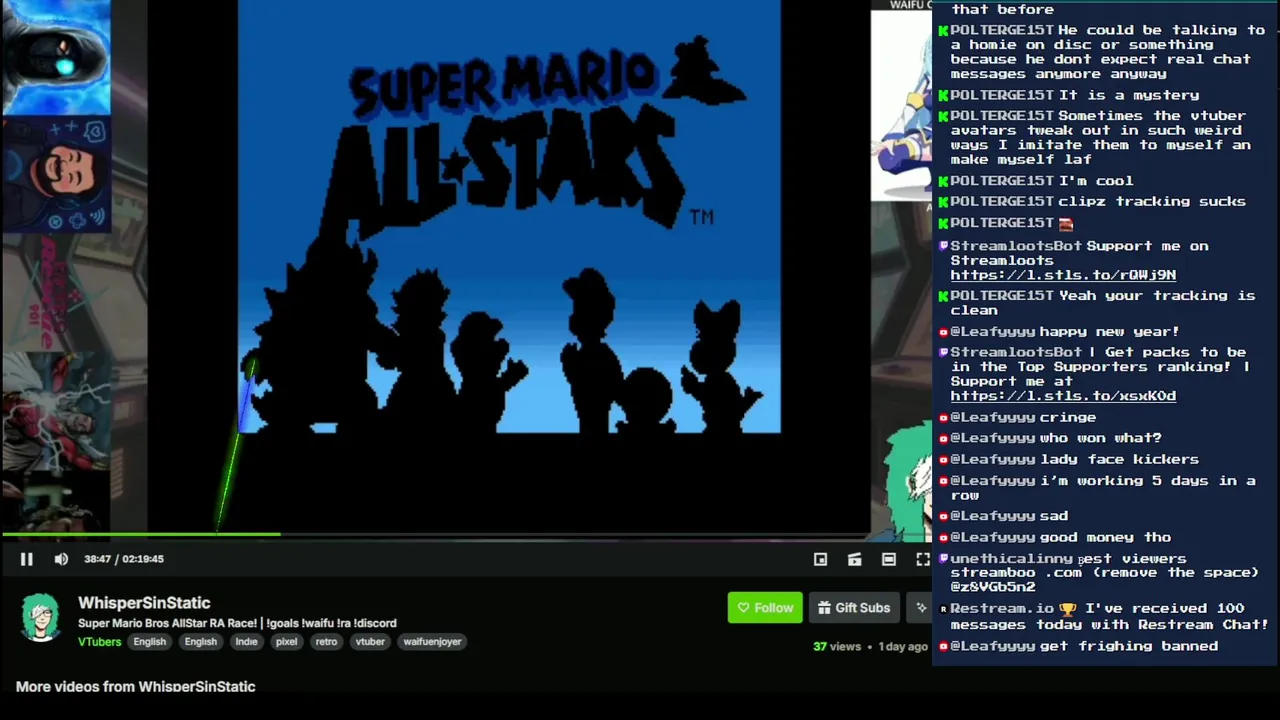The height and width of the screenshot is (720, 1280).
Task: Open the Gift Subs button
Action: pyautogui.click(x=853, y=607)
